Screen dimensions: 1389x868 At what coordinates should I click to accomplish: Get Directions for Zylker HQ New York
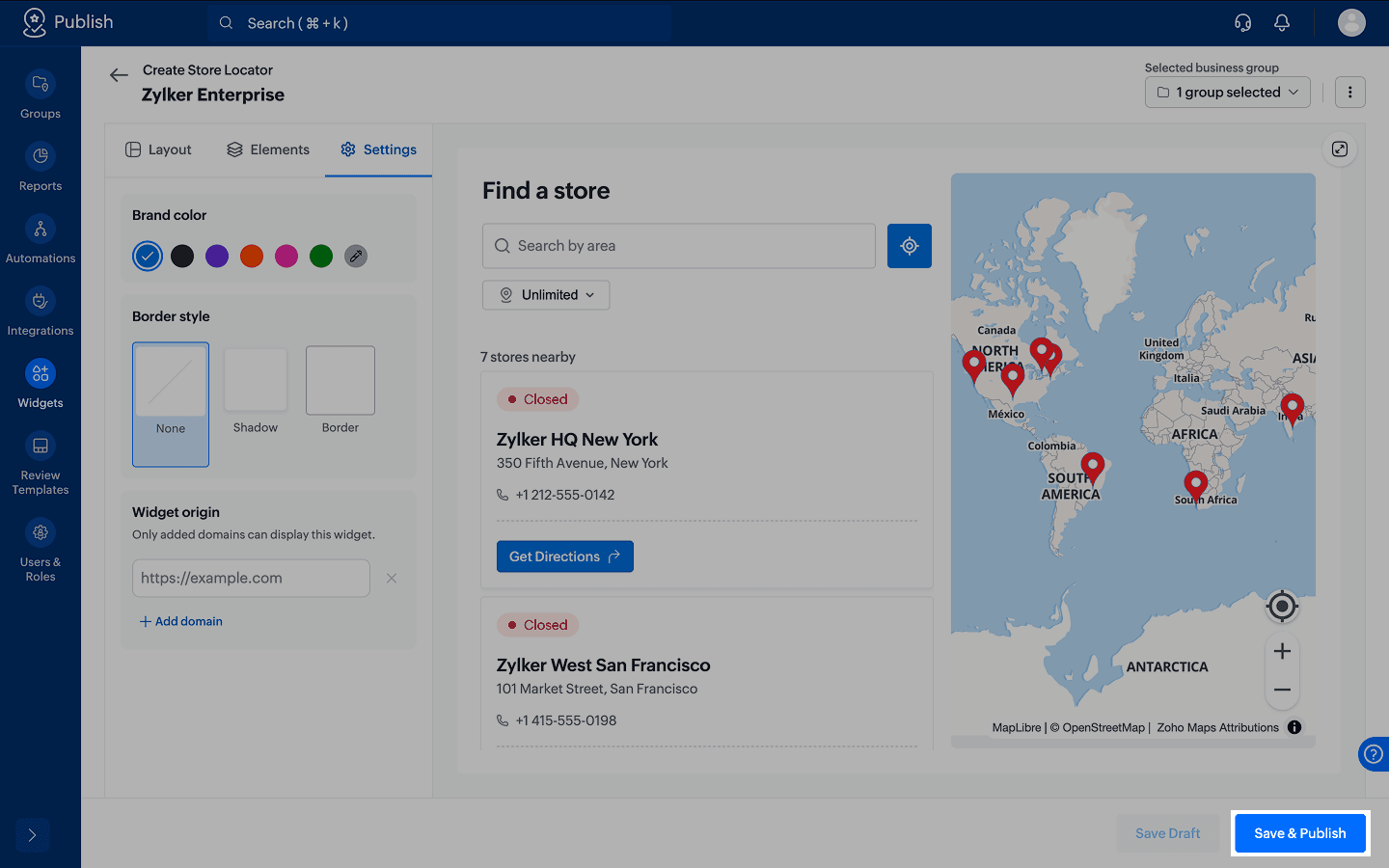pyautogui.click(x=565, y=556)
